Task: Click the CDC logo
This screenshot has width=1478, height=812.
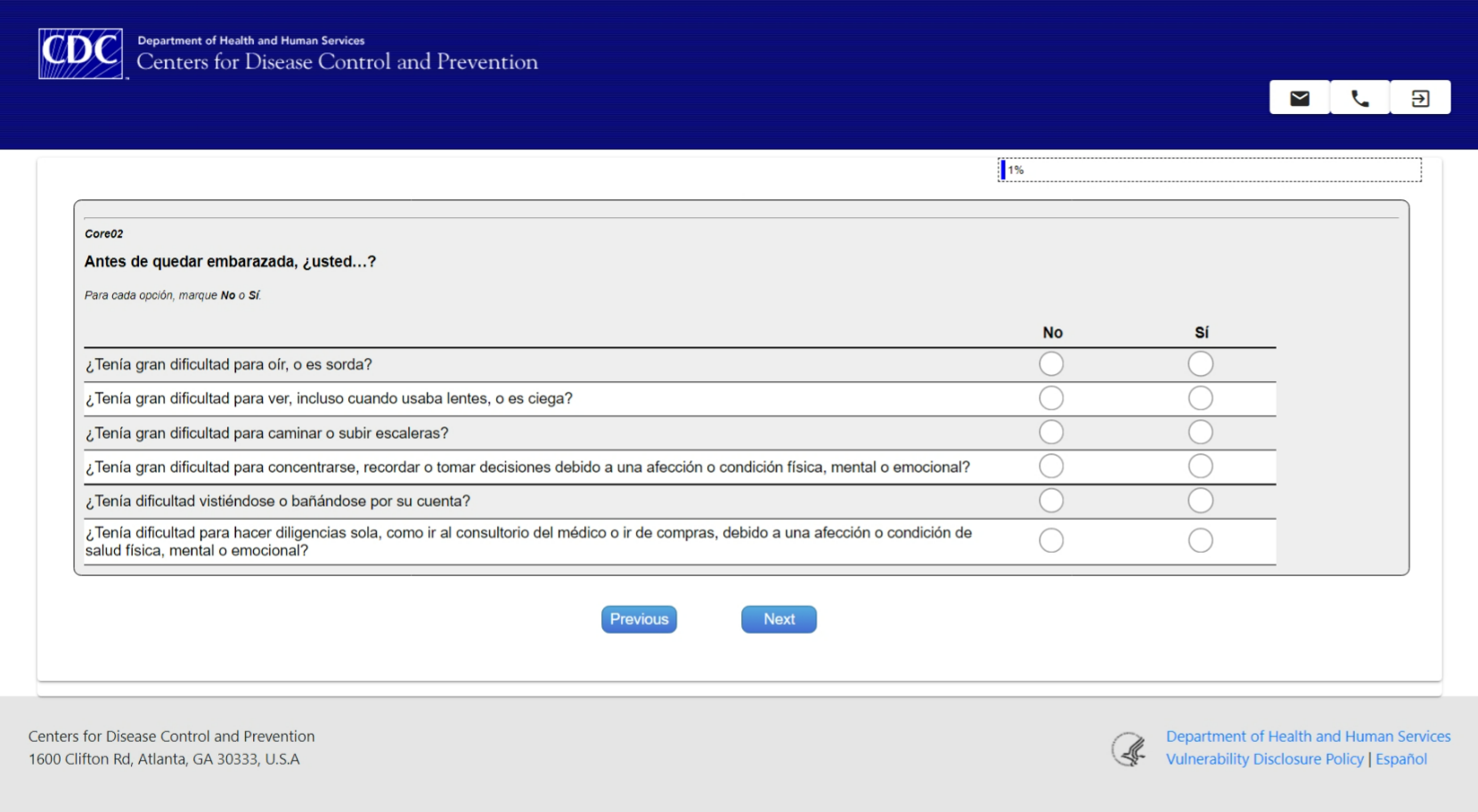Action: click(80, 53)
